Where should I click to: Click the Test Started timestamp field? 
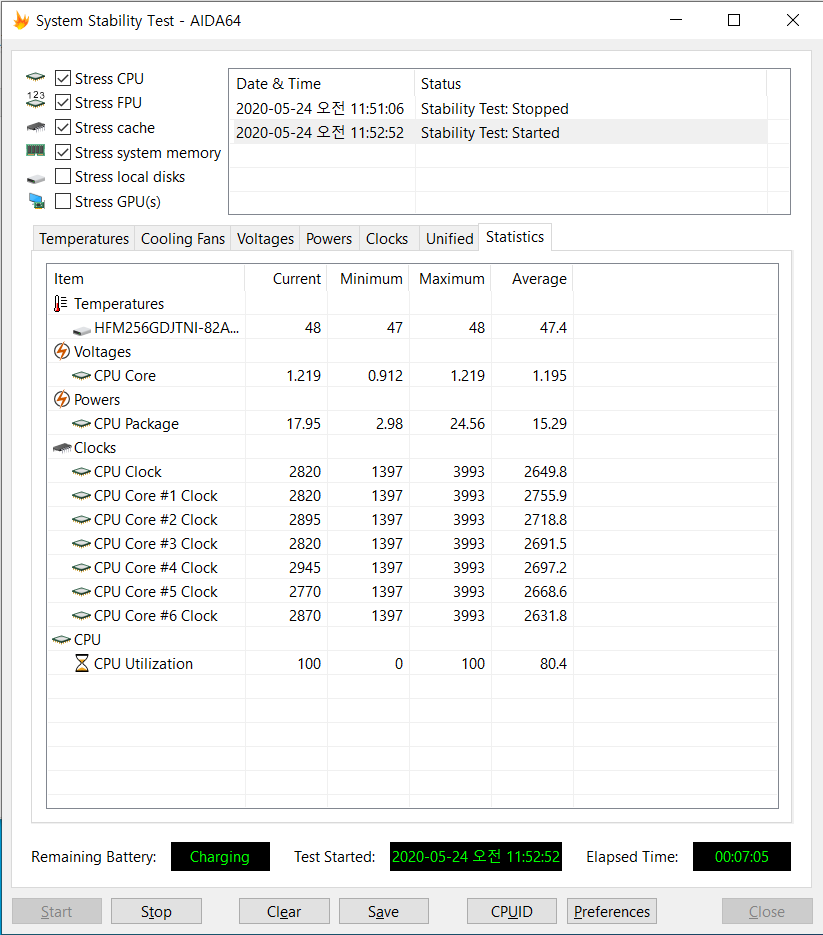pyautogui.click(x=475, y=856)
